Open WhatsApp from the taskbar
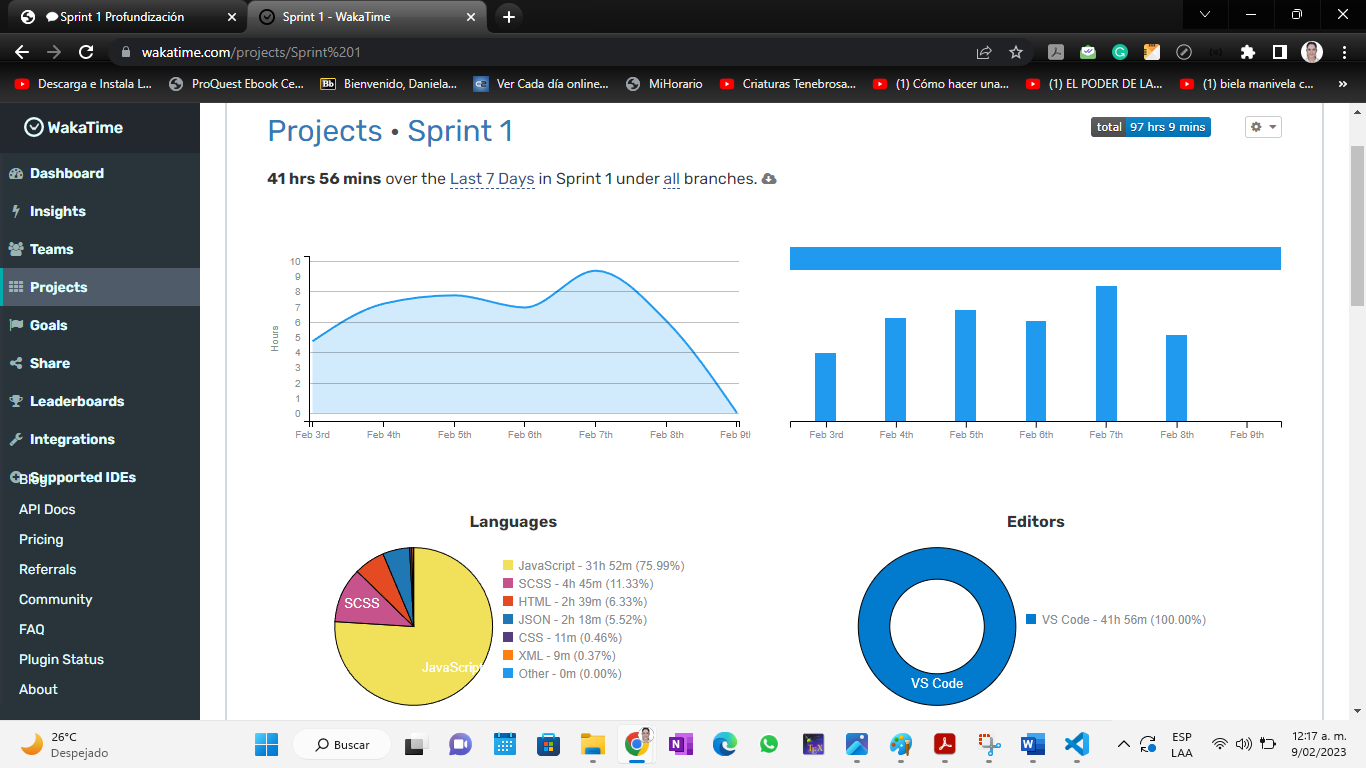 click(768, 744)
